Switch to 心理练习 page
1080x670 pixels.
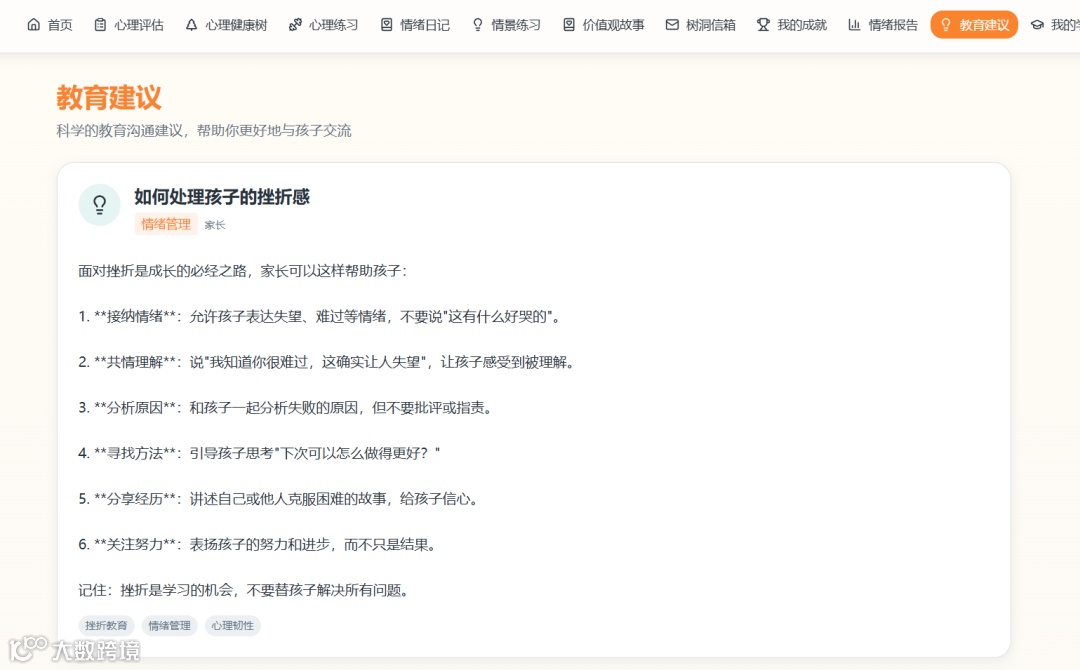[x=324, y=25]
